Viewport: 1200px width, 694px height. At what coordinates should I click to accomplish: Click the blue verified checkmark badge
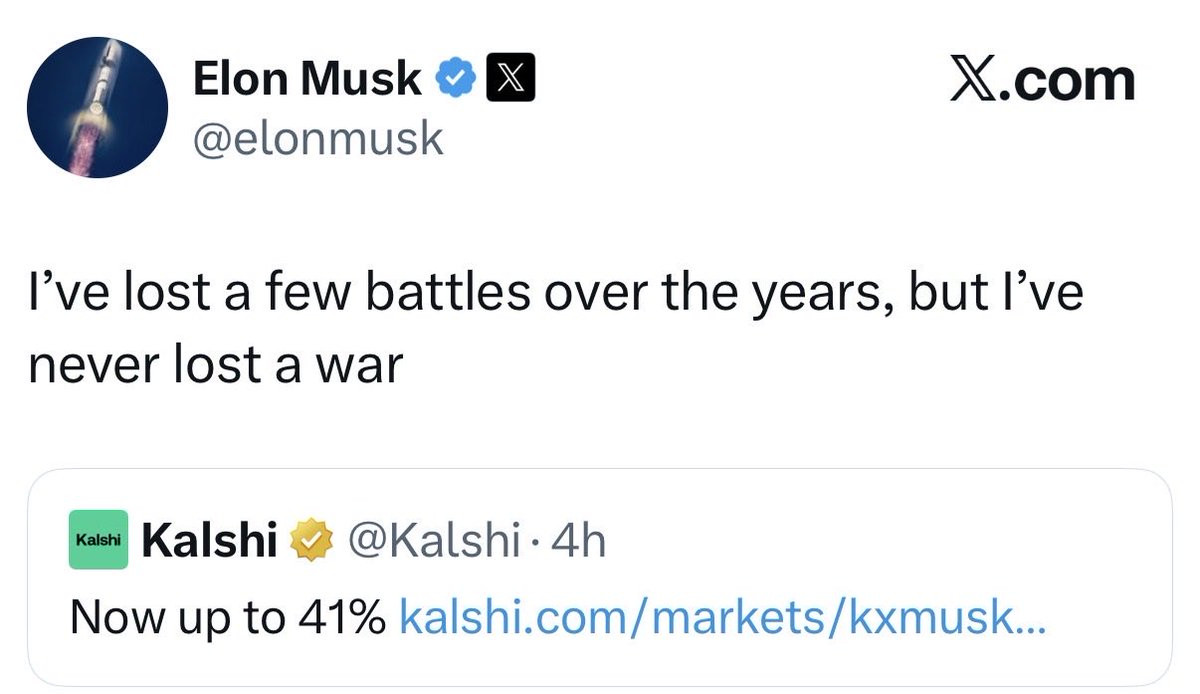457,80
